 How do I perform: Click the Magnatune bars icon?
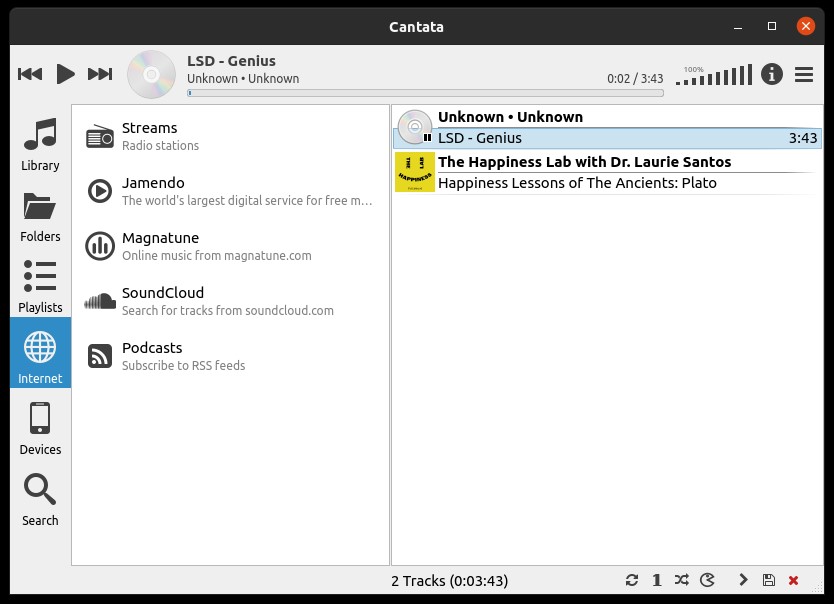[x=100, y=246]
